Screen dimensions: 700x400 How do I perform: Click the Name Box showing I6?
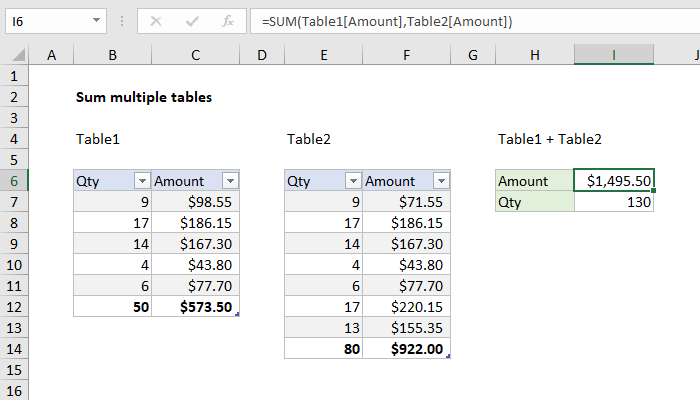(x=45, y=20)
